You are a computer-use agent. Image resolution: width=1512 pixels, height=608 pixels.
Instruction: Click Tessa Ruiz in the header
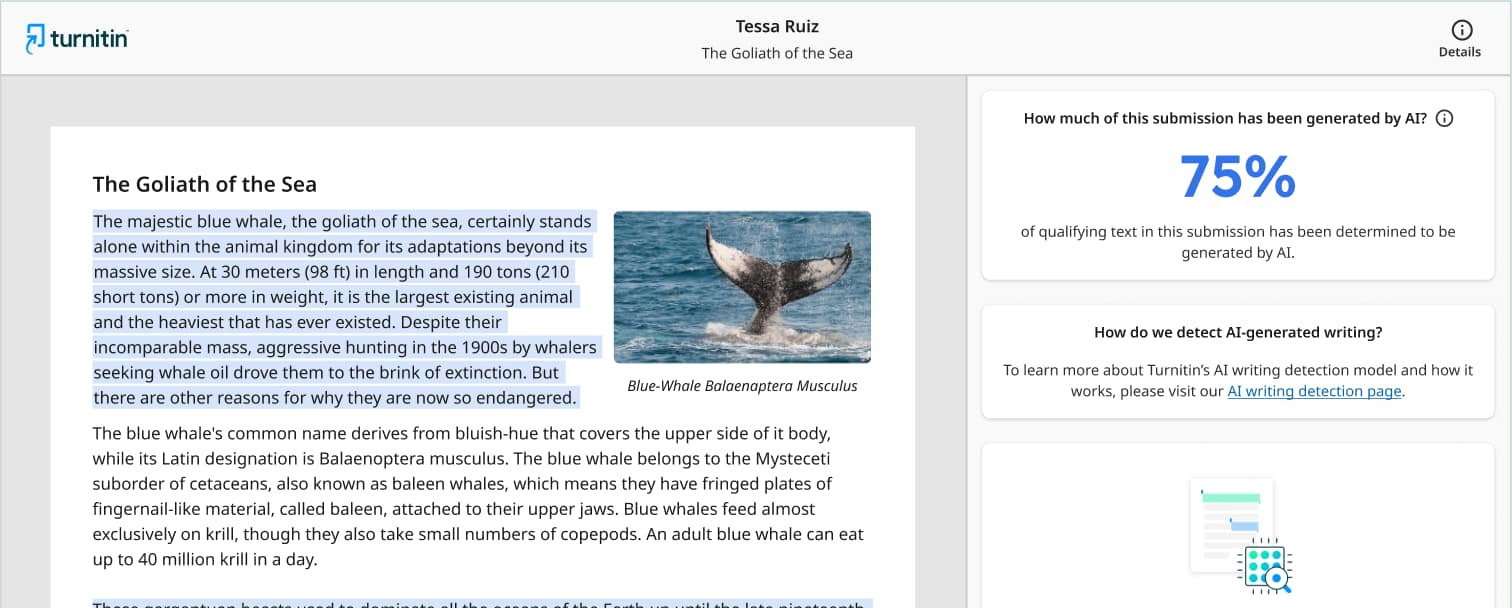777,26
